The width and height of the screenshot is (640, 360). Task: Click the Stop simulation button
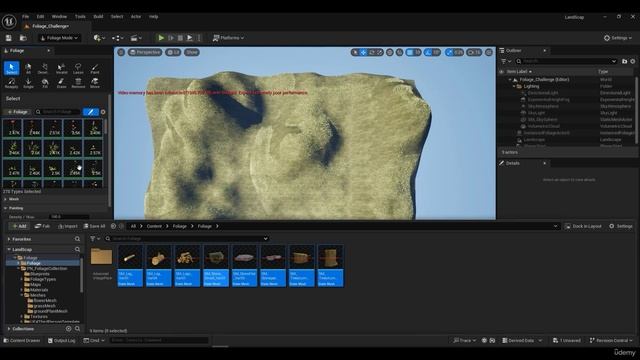coord(180,38)
